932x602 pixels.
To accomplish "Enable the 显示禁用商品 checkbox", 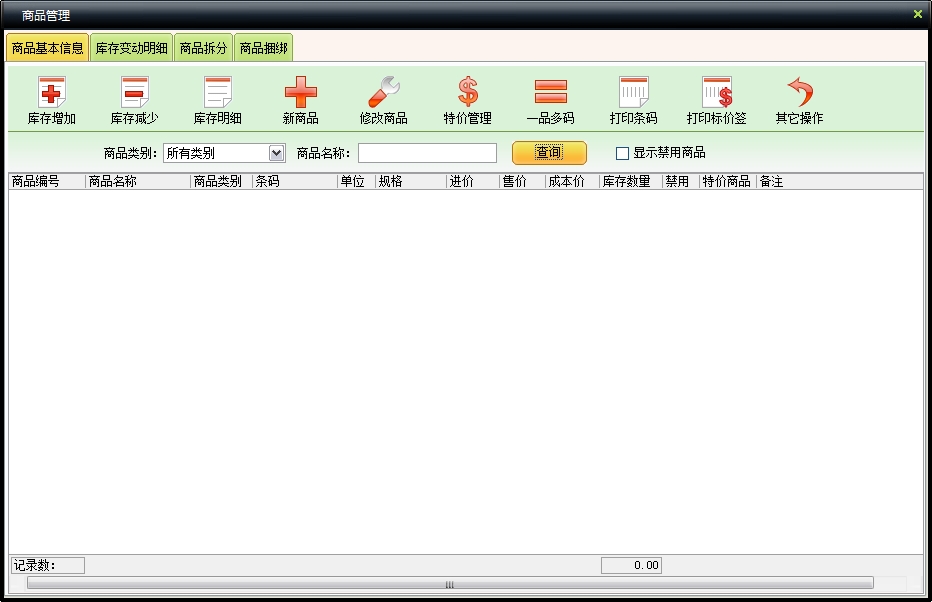I will tap(622, 153).
